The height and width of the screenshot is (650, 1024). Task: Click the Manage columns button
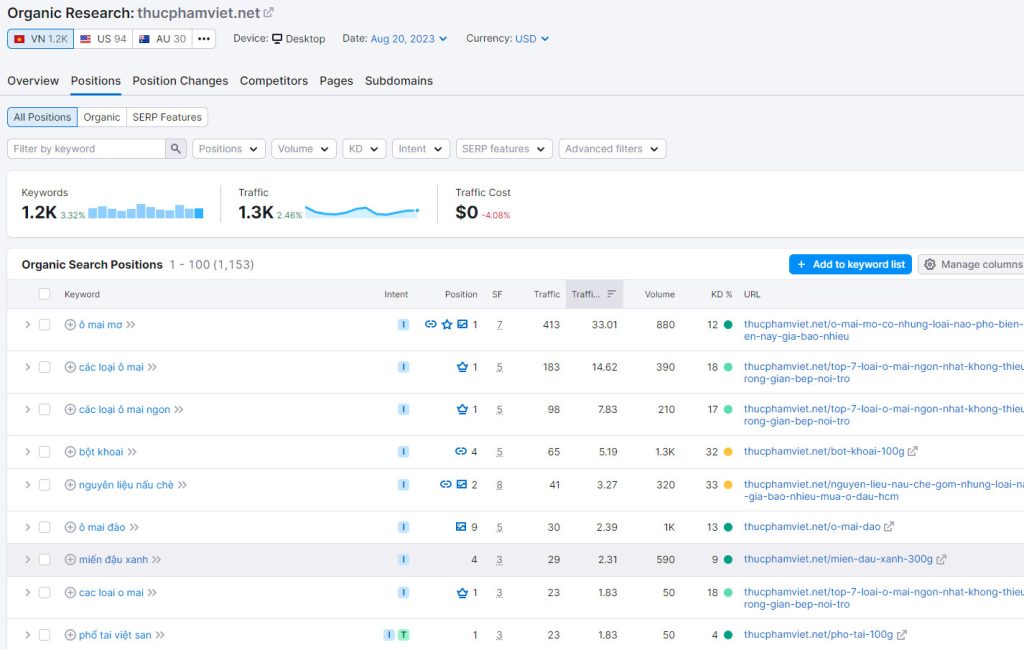coord(971,264)
